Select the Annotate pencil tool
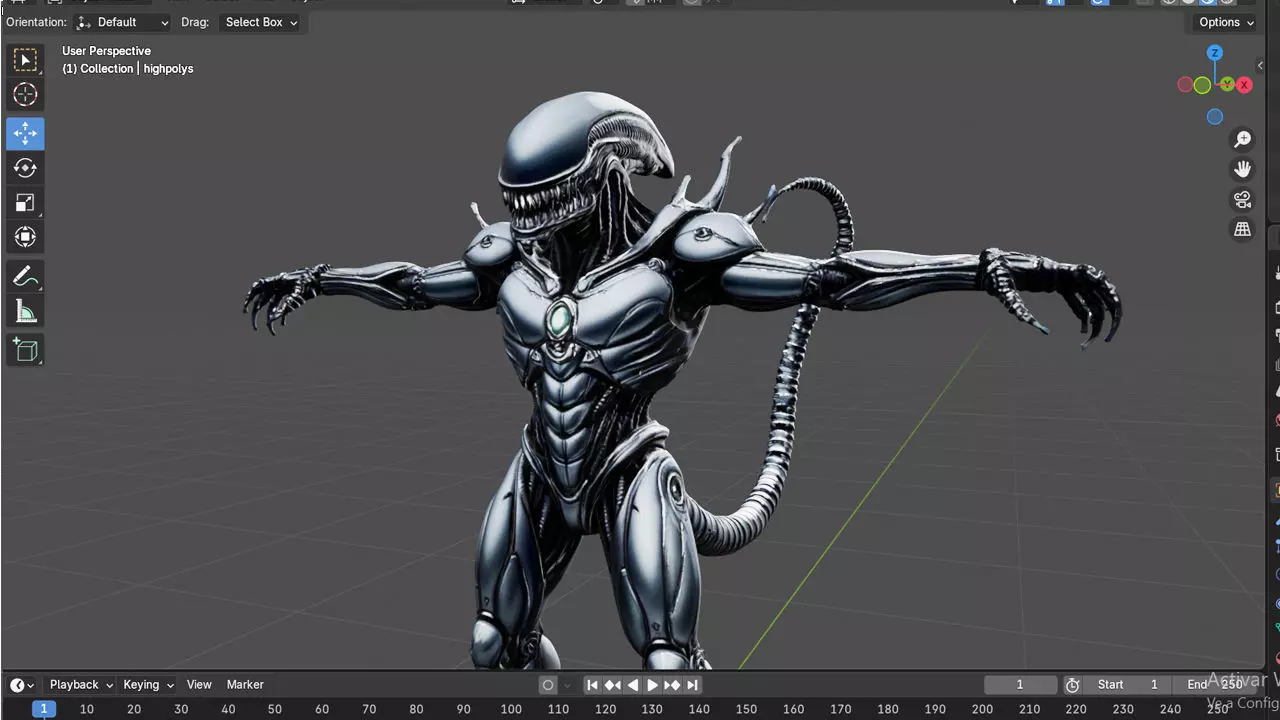This screenshot has height=720, width=1280. [x=25, y=277]
